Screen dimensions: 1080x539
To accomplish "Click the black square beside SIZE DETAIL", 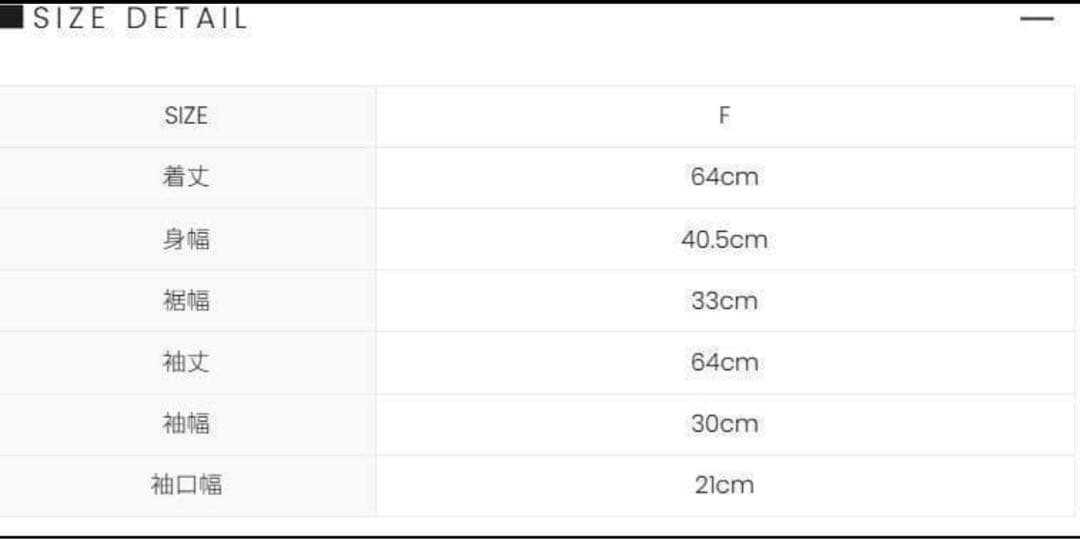I will click(12, 17).
